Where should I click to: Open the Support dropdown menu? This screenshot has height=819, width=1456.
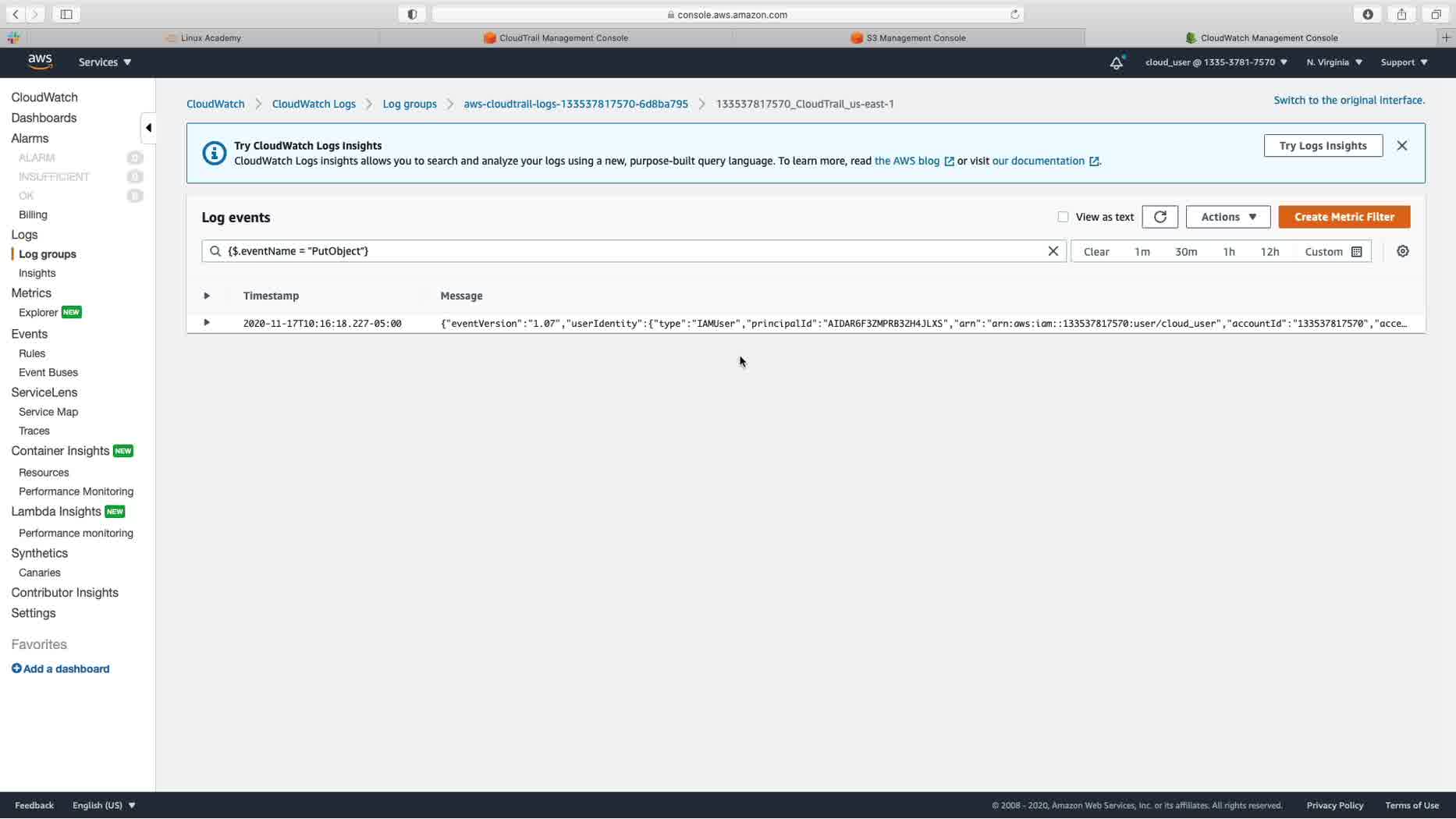(1404, 62)
